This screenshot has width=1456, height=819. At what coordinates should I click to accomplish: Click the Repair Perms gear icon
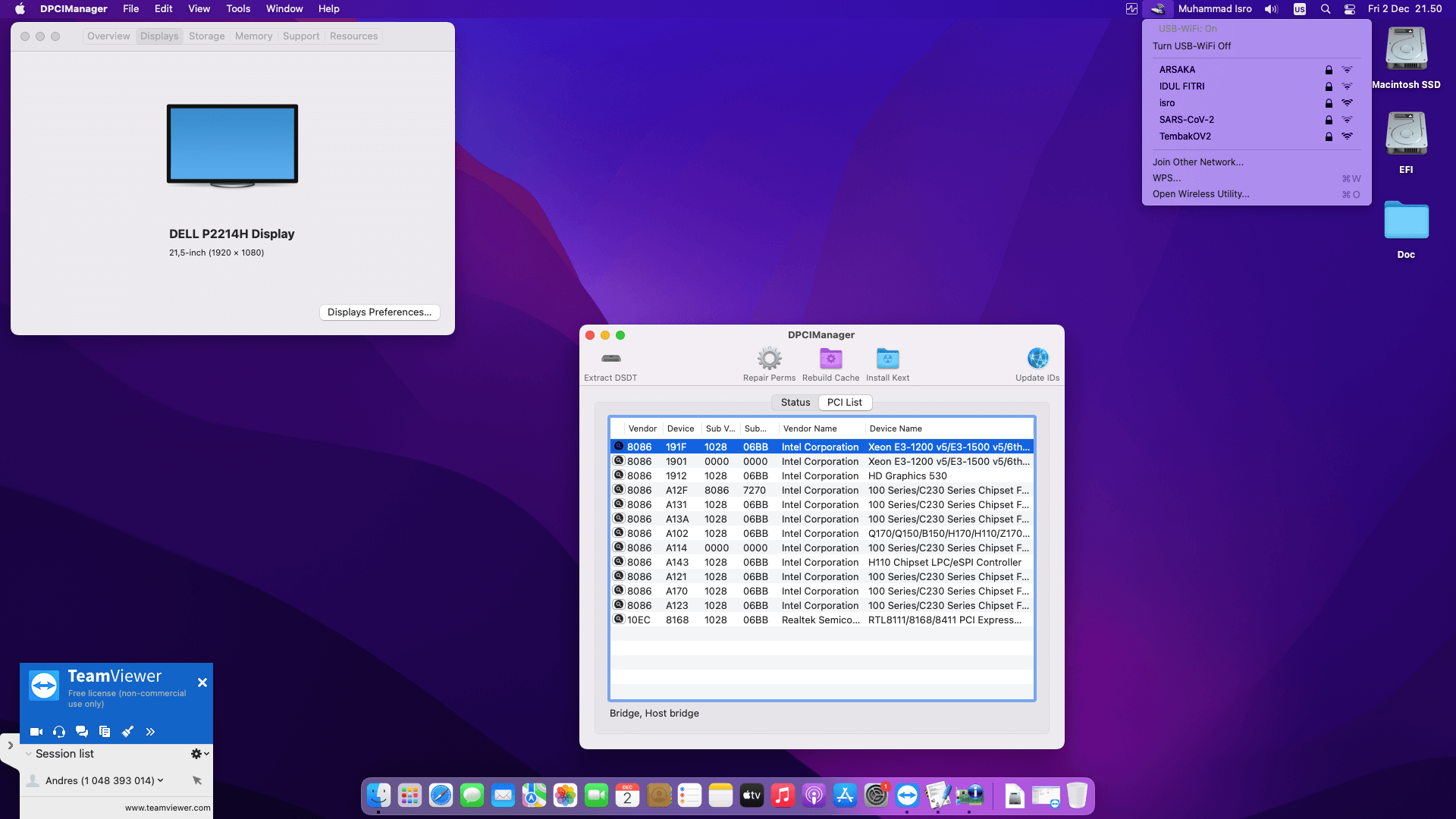click(x=769, y=359)
